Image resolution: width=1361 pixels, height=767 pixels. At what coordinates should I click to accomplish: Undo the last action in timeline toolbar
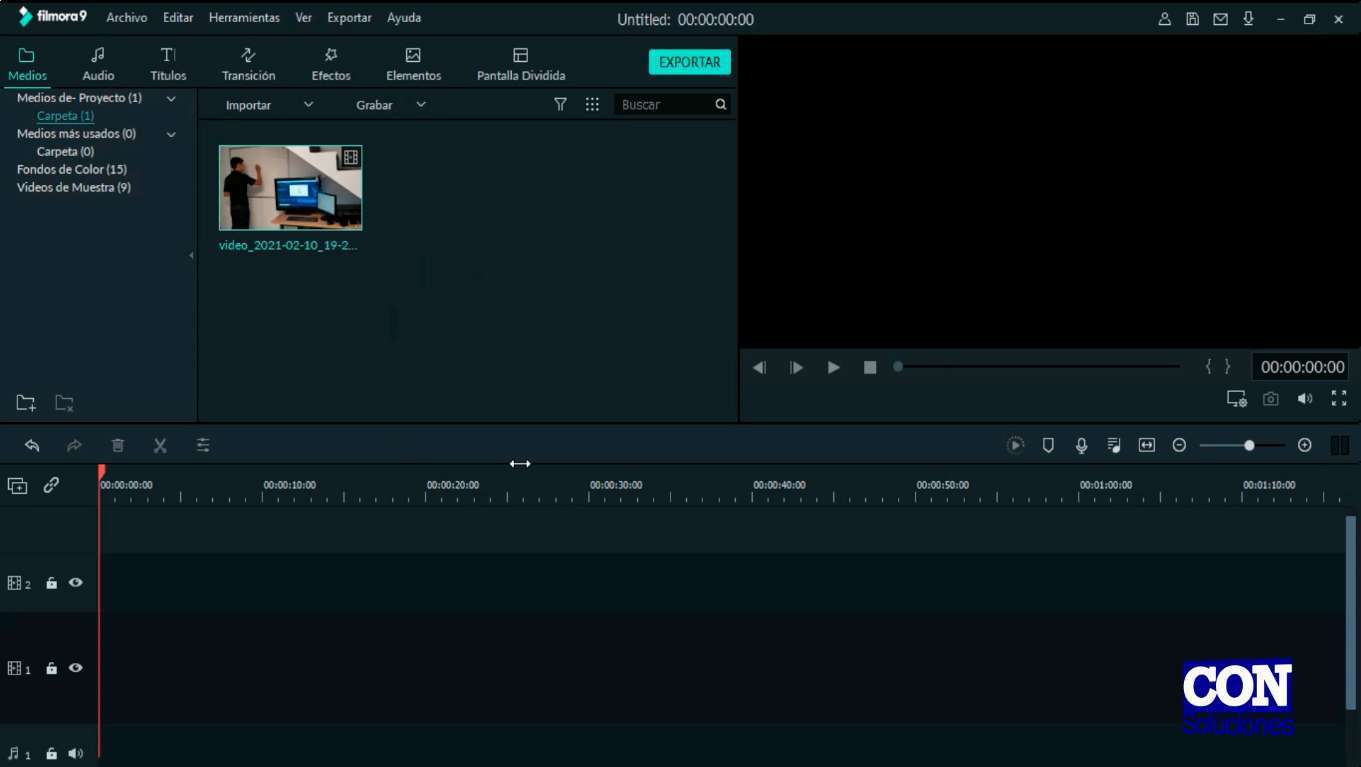(x=32, y=445)
